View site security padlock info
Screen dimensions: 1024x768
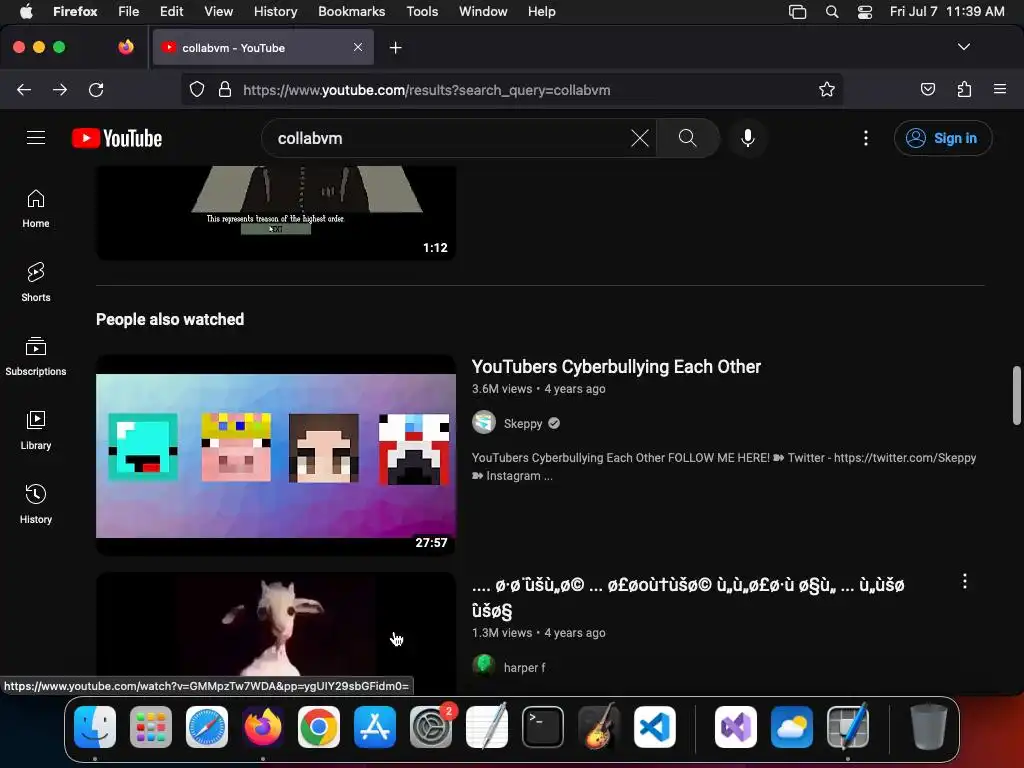225,89
